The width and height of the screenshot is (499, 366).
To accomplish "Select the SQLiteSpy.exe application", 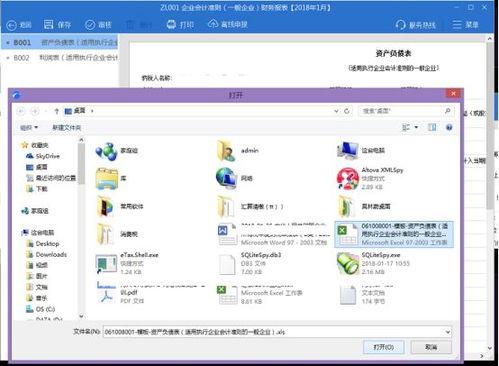I will 373,263.
